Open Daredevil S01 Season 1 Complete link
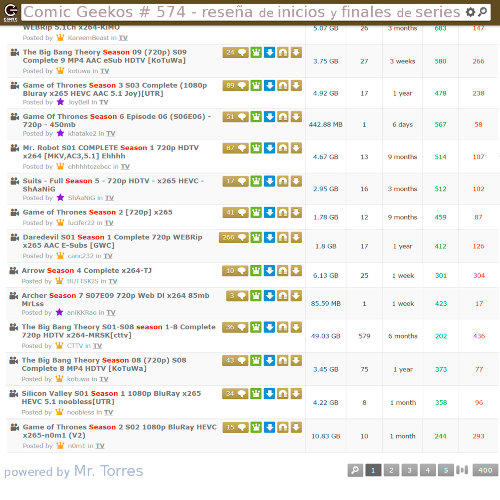500x500 pixels. [x=112, y=241]
